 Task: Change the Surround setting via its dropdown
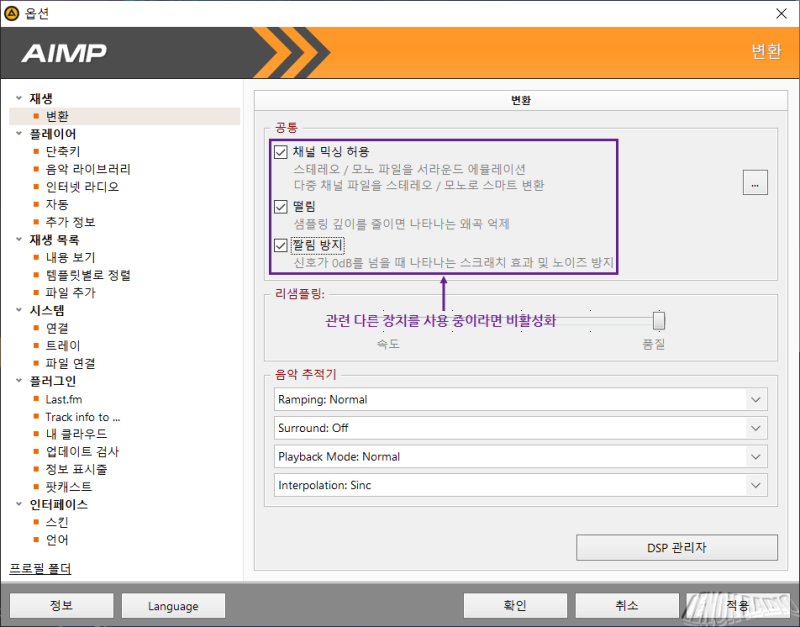tap(757, 427)
